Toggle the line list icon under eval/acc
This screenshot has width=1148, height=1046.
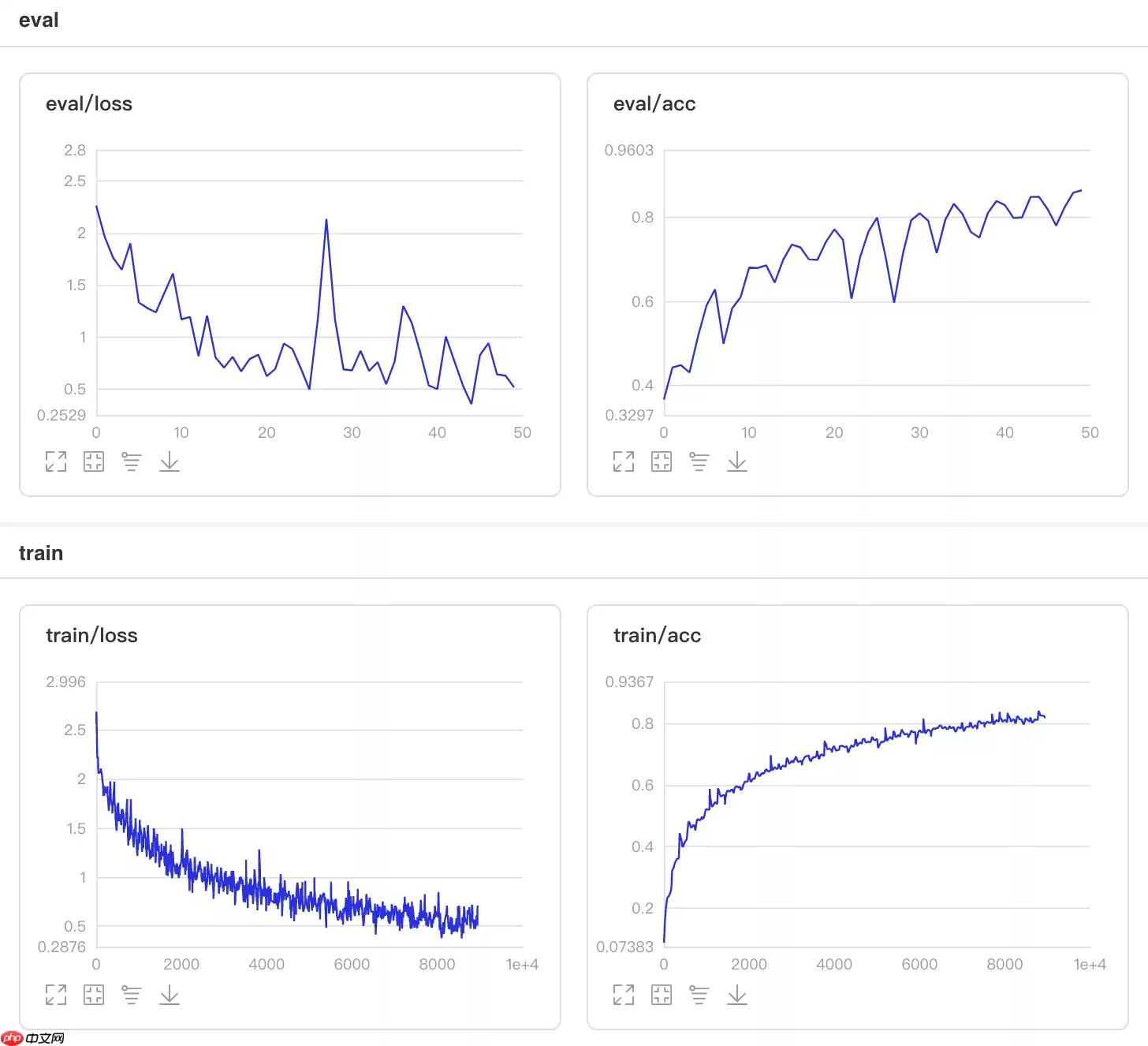click(x=699, y=461)
